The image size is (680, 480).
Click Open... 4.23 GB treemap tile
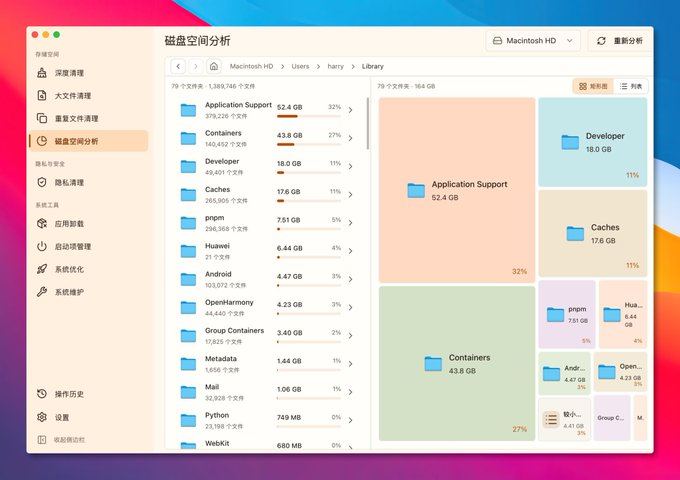(620, 371)
